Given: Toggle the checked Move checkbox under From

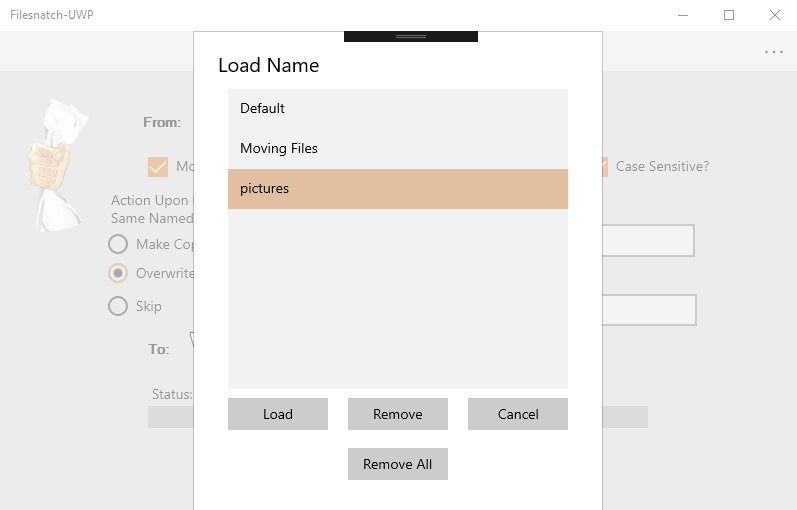Looking at the screenshot, I should (x=158, y=167).
